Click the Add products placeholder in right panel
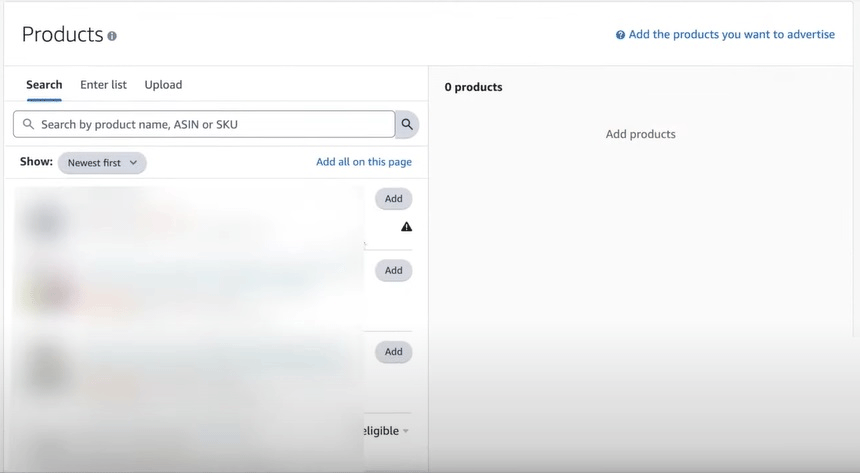The image size is (860, 473). (x=640, y=134)
